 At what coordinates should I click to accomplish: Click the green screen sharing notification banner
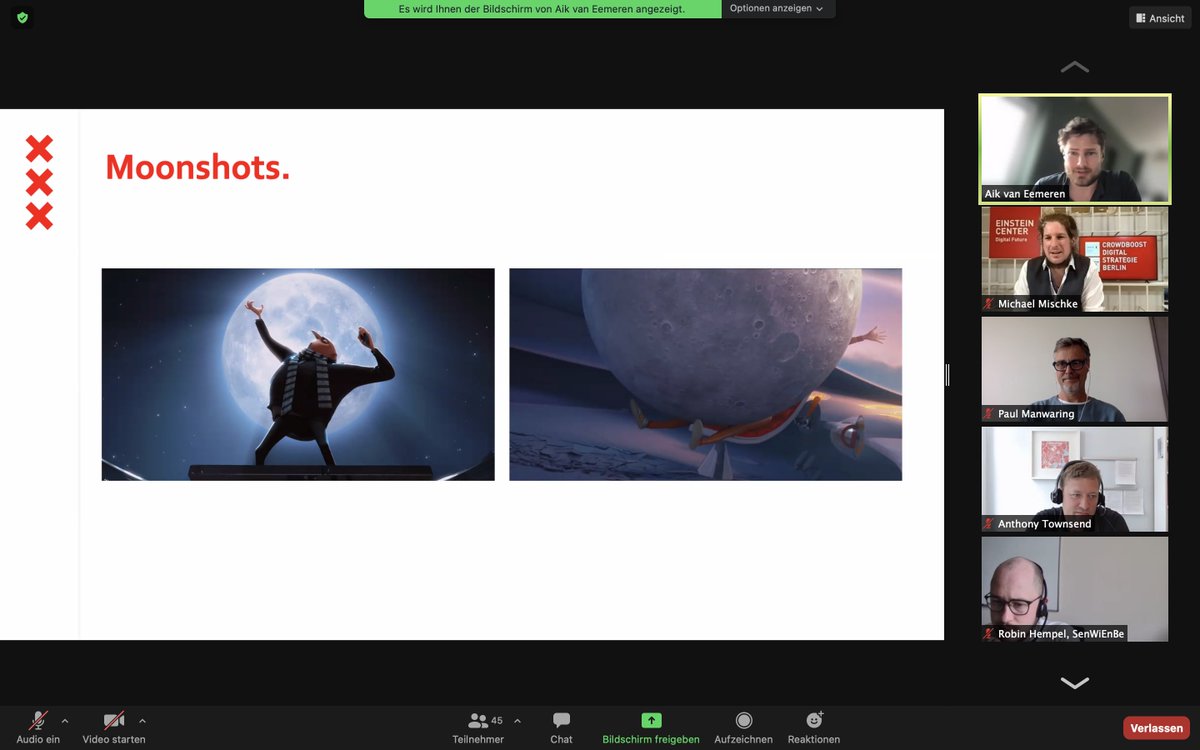542,9
